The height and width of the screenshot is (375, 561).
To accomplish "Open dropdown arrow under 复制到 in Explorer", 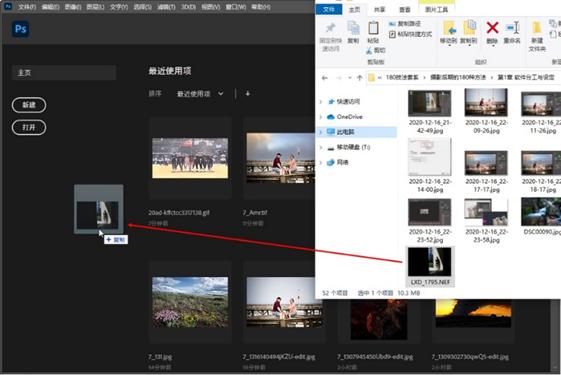I will click(x=469, y=46).
